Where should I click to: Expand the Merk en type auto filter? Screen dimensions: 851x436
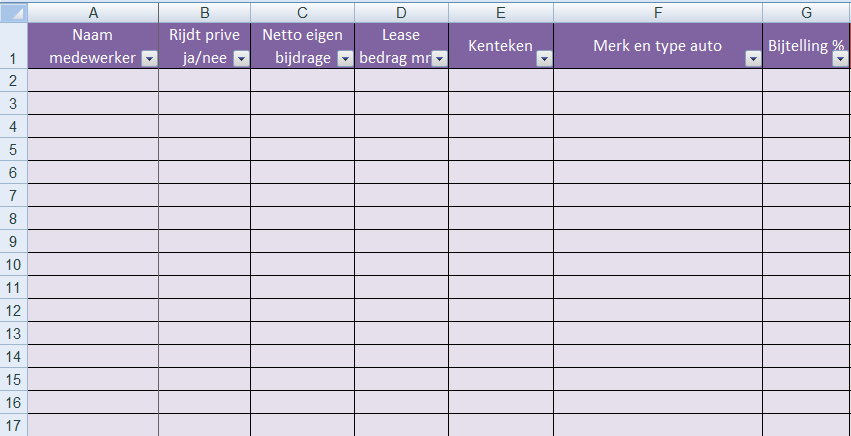click(753, 59)
